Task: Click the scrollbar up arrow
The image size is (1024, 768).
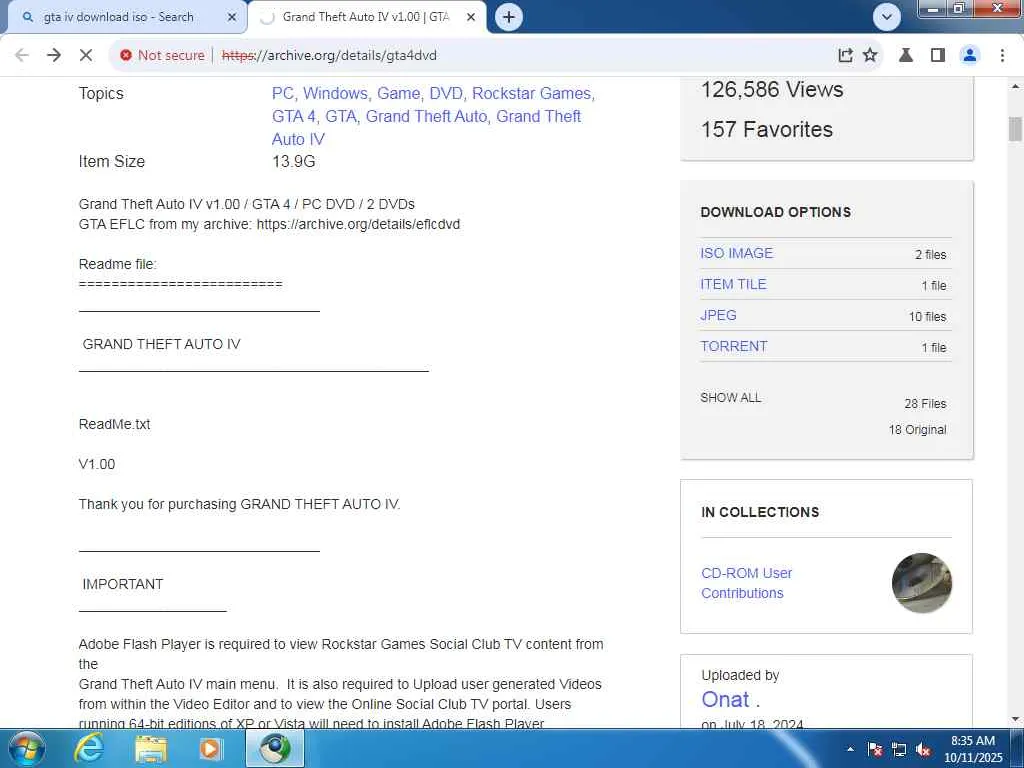Action: coord(1015,86)
